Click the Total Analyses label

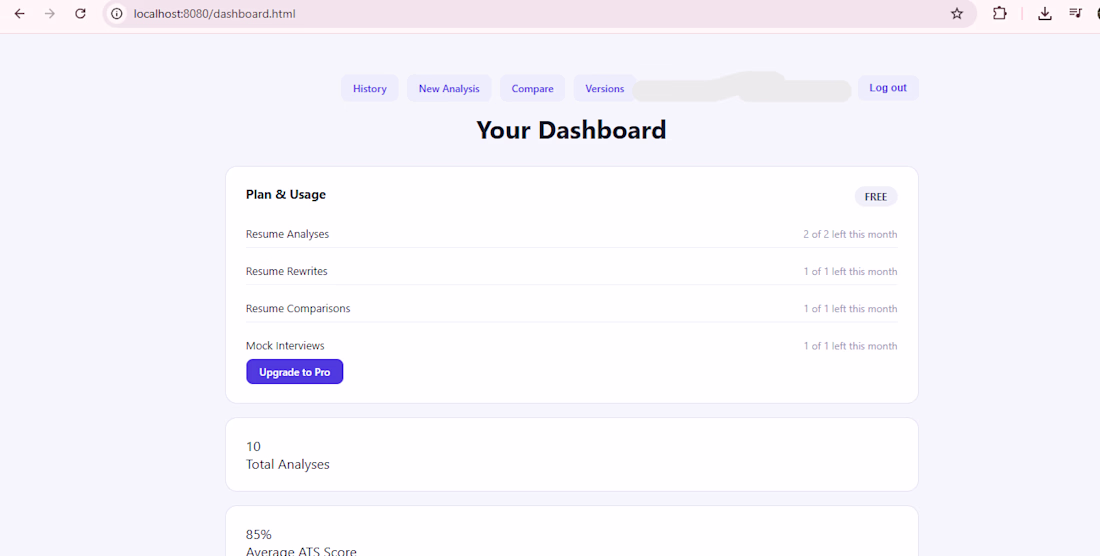[288, 464]
